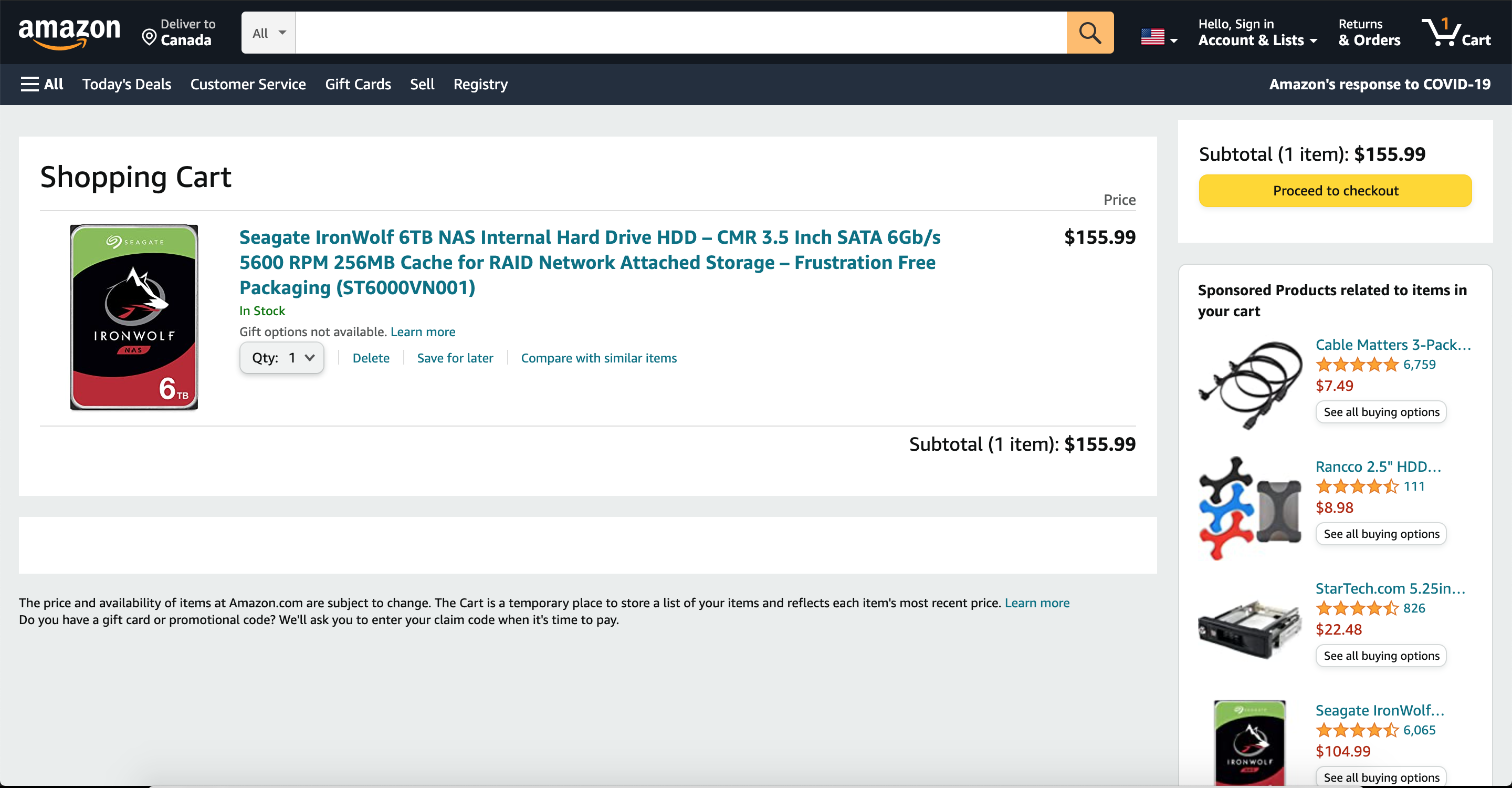The width and height of the screenshot is (1512, 788).
Task: Click the Deliver to Canada location pin
Action: coord(150,38)
